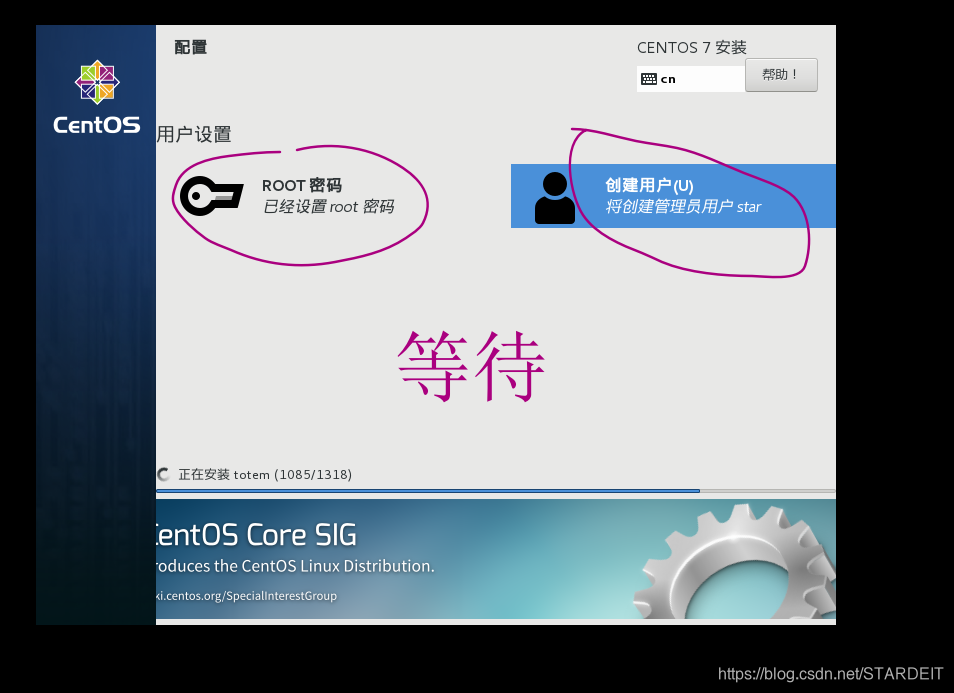Click the CentOS Core SIG banner
The width and height of the screenshot is (954, 693).
point(495,559)
